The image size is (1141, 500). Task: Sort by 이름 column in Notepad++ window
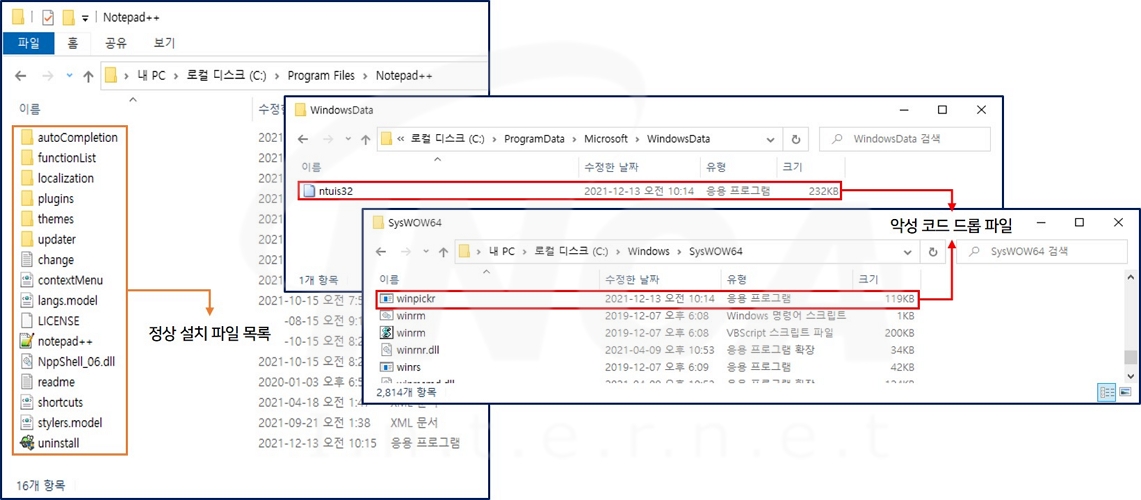click(30, 110)
